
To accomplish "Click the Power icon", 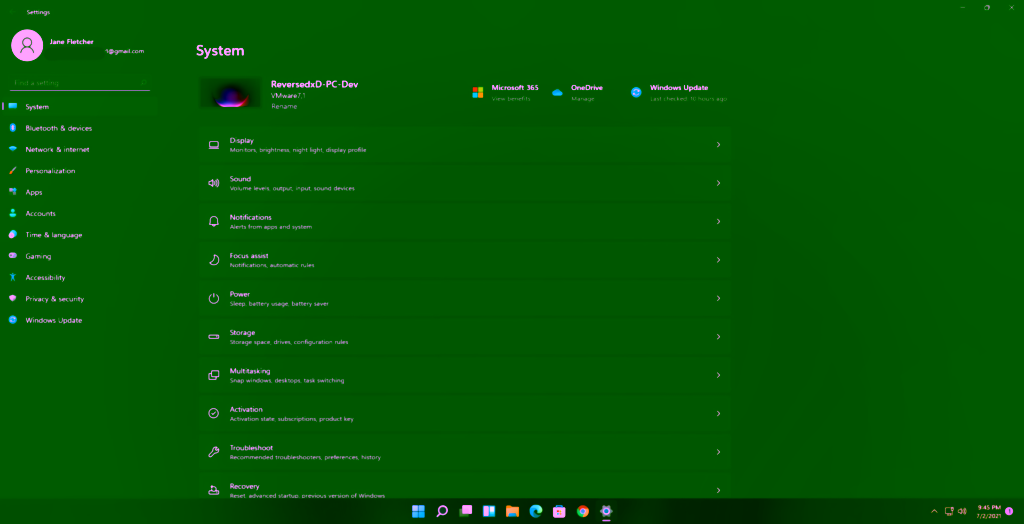I will pos(213,298).
